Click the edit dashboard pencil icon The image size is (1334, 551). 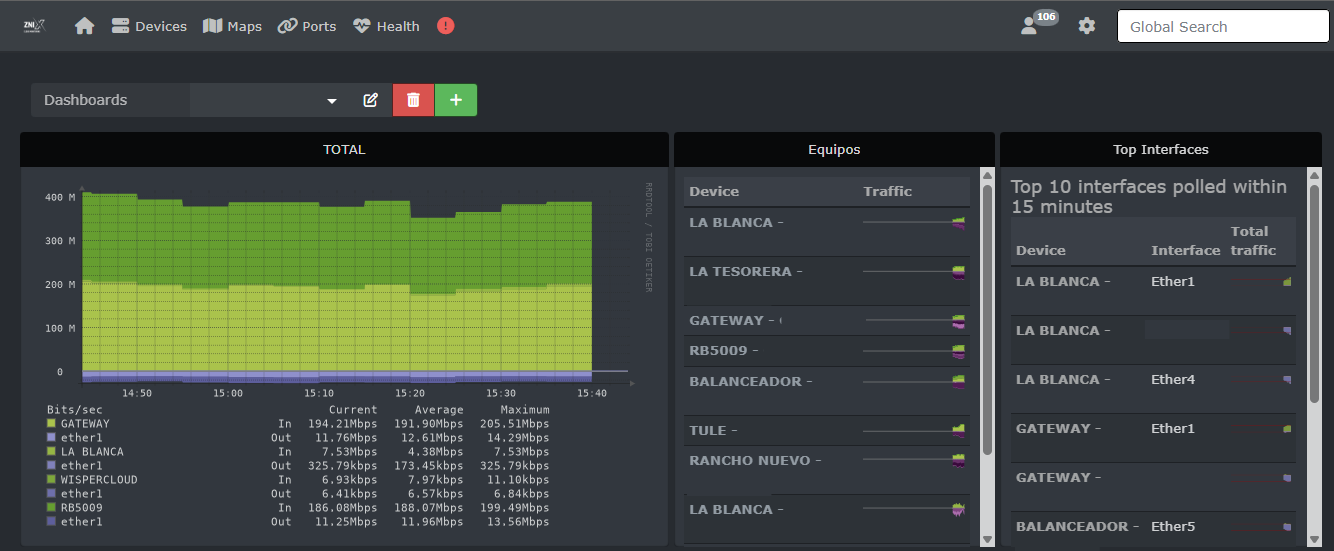[371, 100]
